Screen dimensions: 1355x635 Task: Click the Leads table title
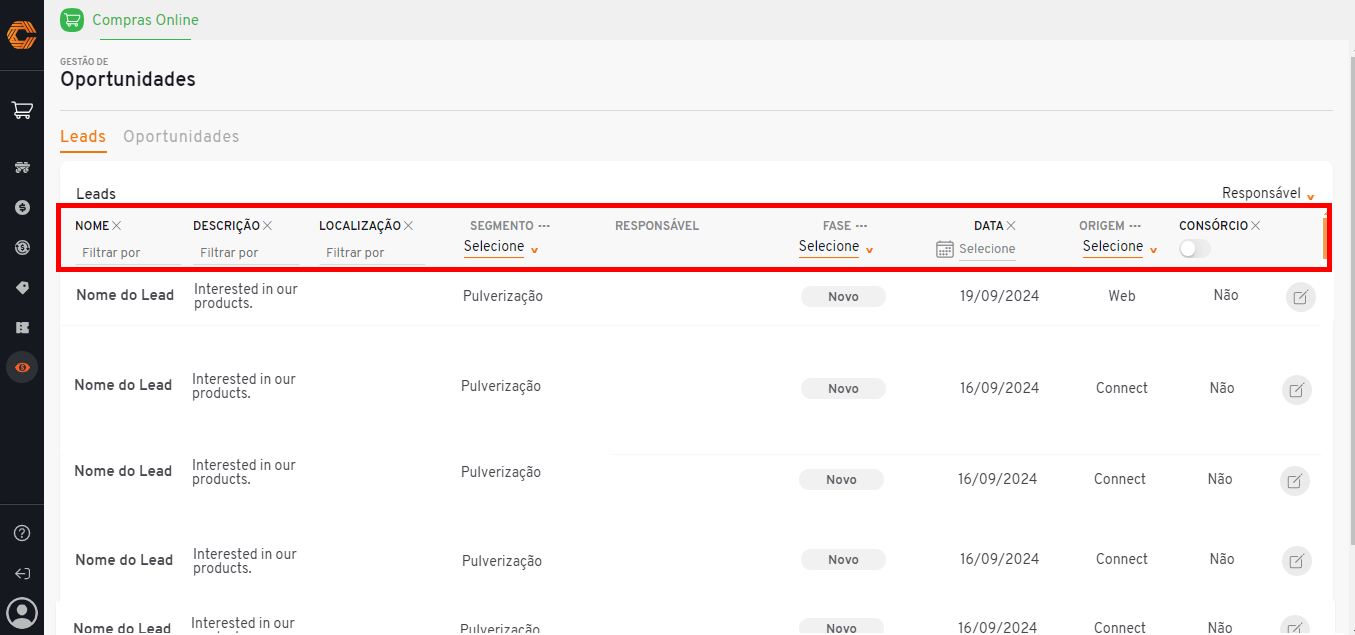(x=96, y=194)
